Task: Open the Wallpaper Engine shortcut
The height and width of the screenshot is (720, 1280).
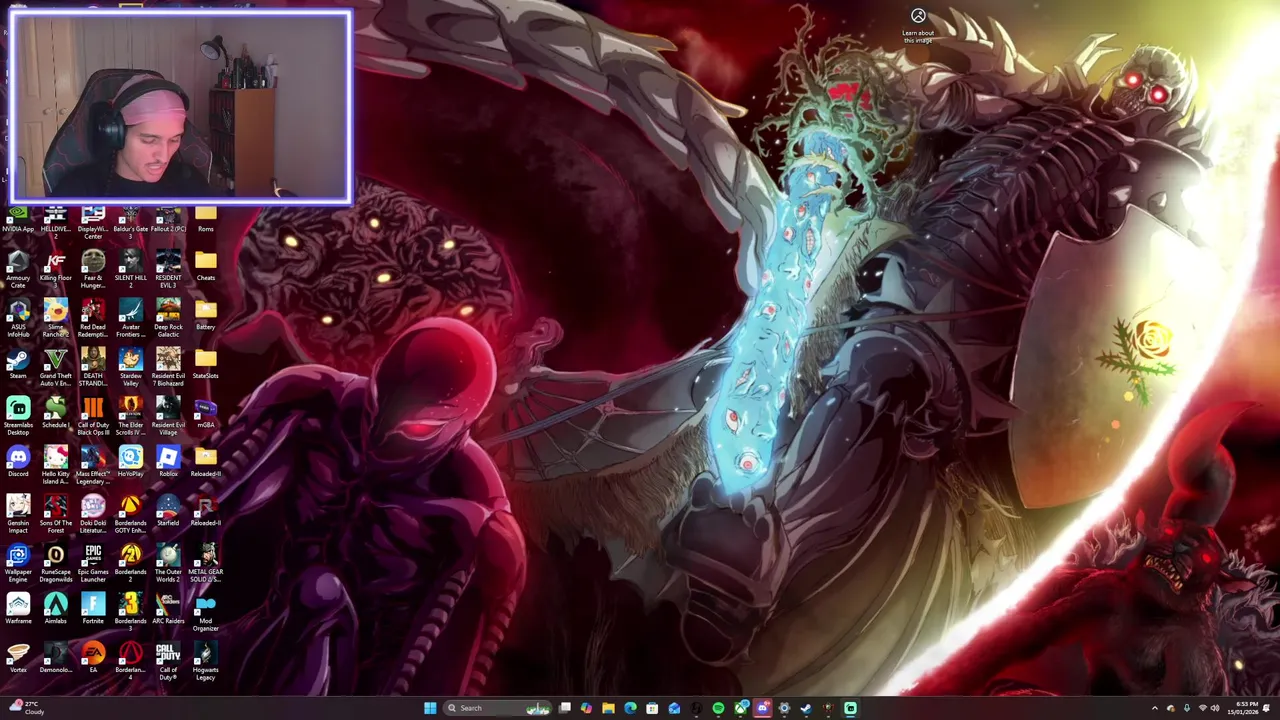Action: [18, 564]
